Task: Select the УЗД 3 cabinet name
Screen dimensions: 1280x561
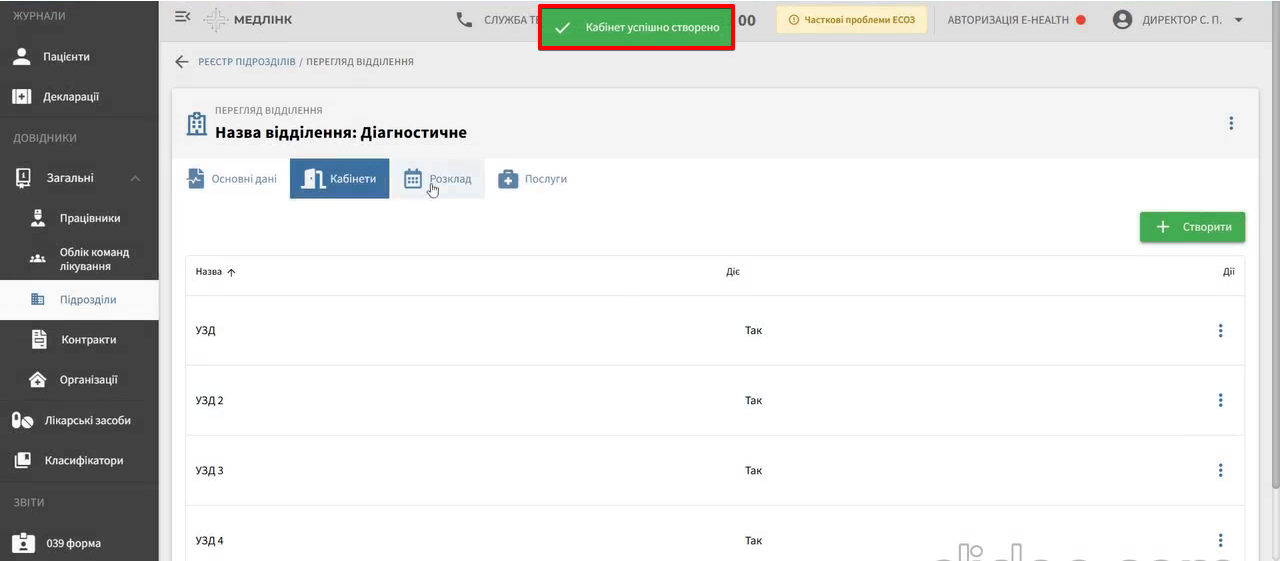Action: [x=209, y=470]
